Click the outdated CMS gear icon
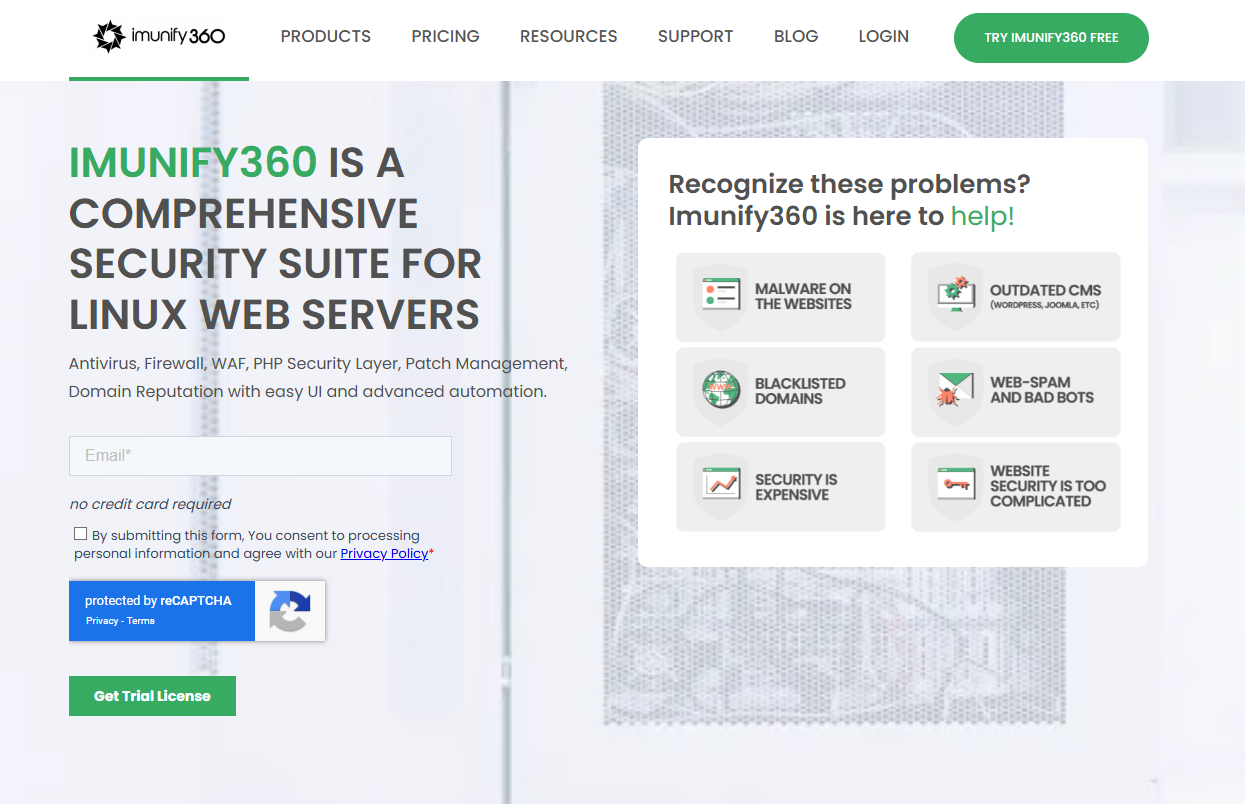 click(x=955, y=296)
